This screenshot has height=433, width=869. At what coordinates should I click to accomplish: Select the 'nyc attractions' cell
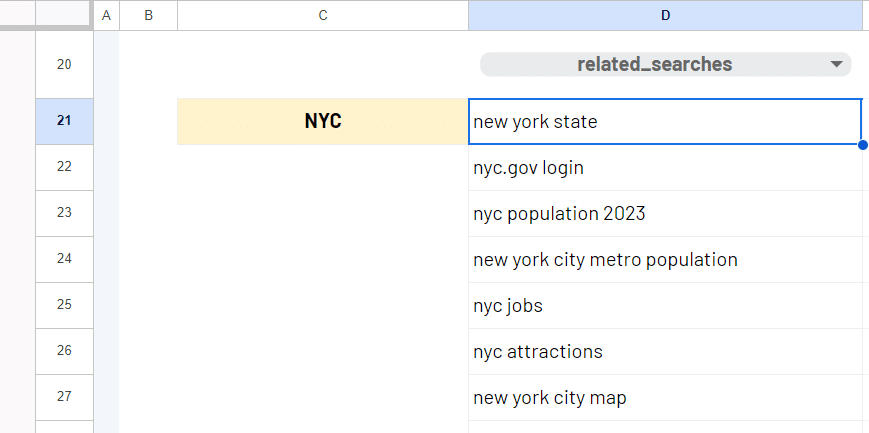pos(664,352)
